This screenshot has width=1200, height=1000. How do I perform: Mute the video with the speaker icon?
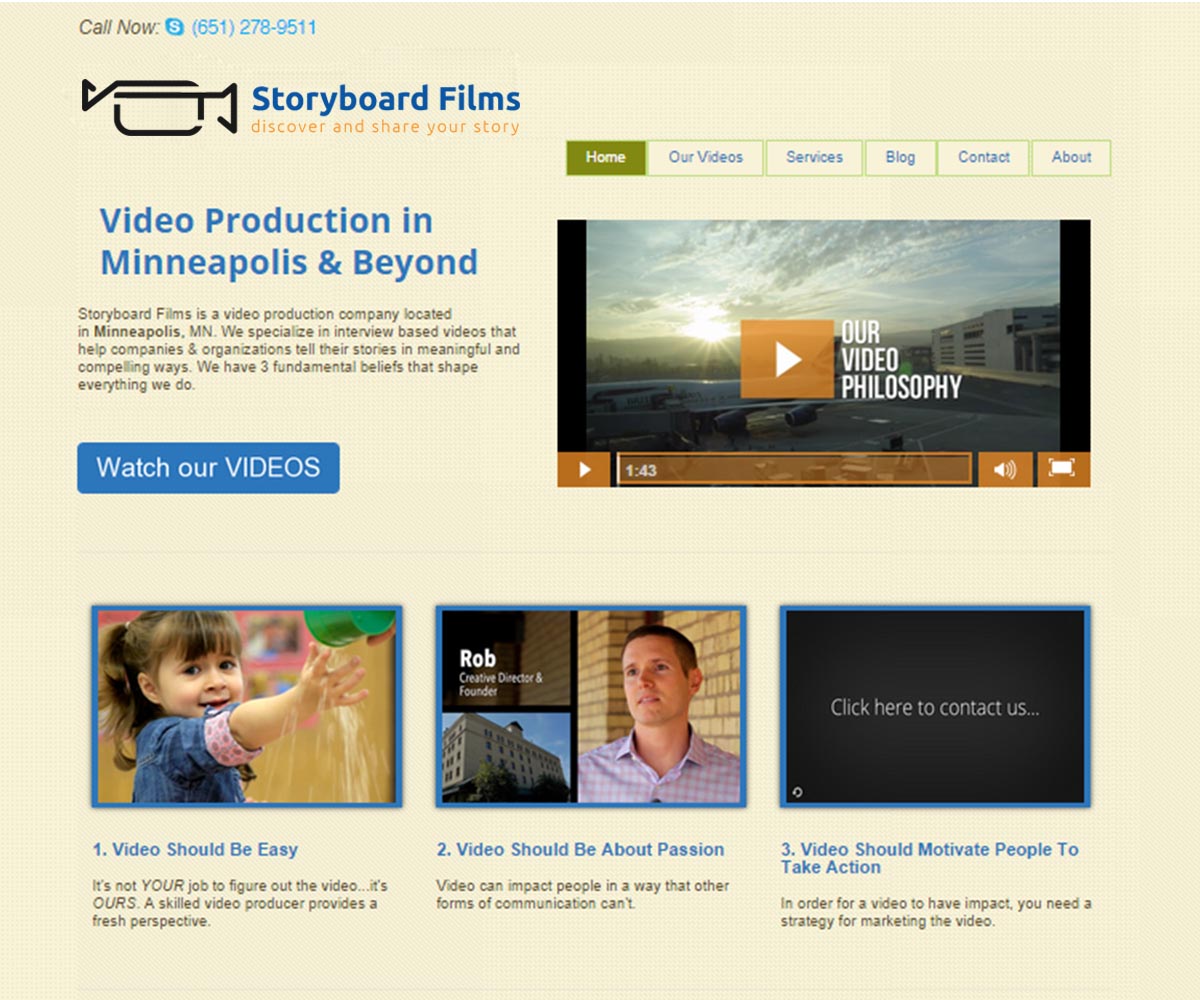pos(1004,469)
